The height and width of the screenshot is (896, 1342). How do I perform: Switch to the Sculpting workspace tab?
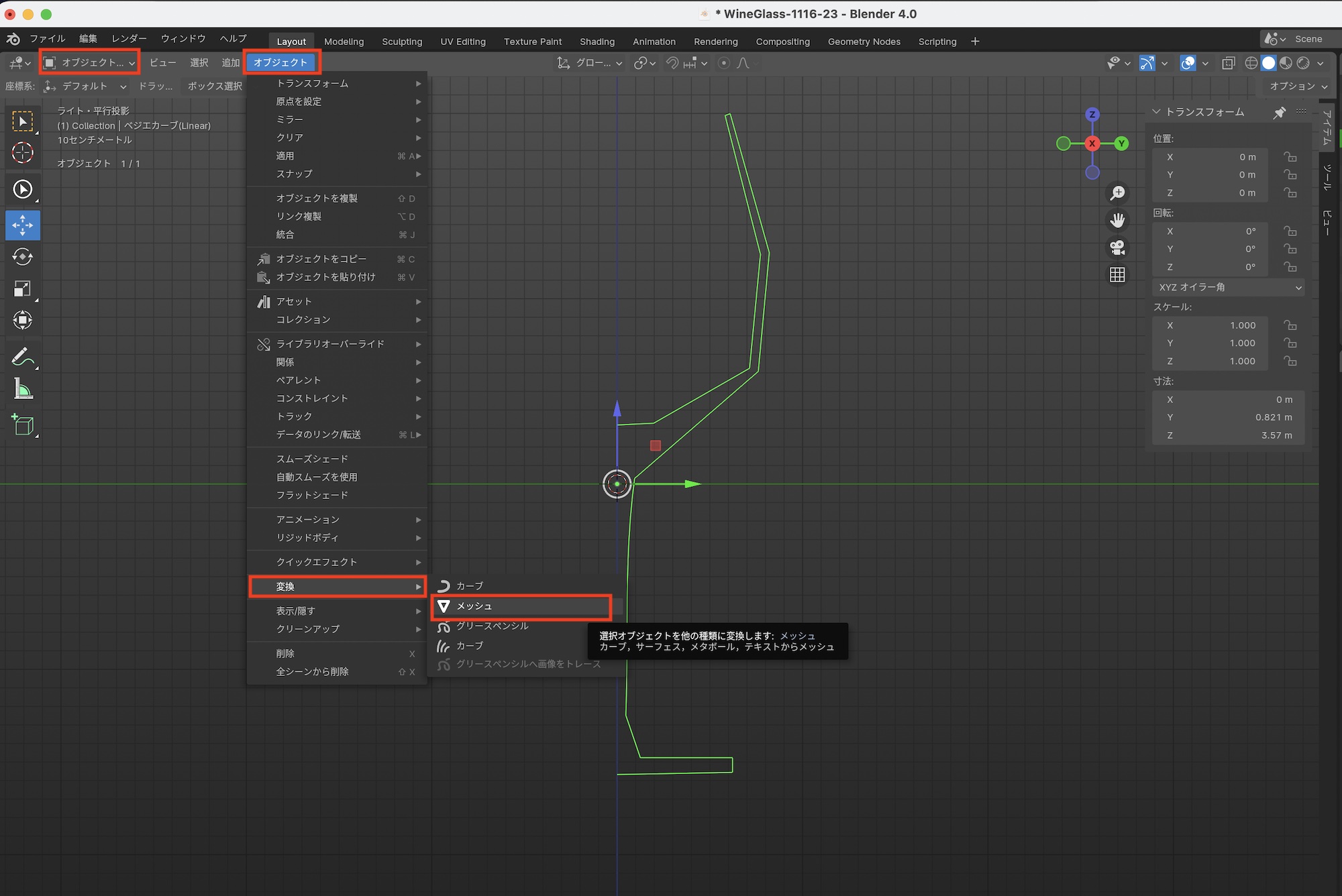click(x=402, y=42)
